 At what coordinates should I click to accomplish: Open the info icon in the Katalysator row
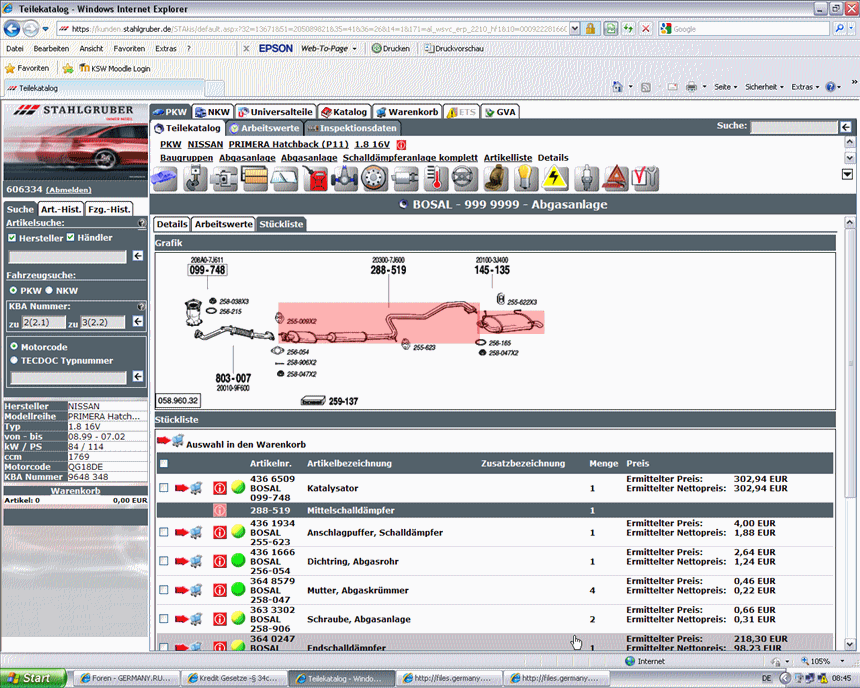pyautogui.click(x=219, y=488)
